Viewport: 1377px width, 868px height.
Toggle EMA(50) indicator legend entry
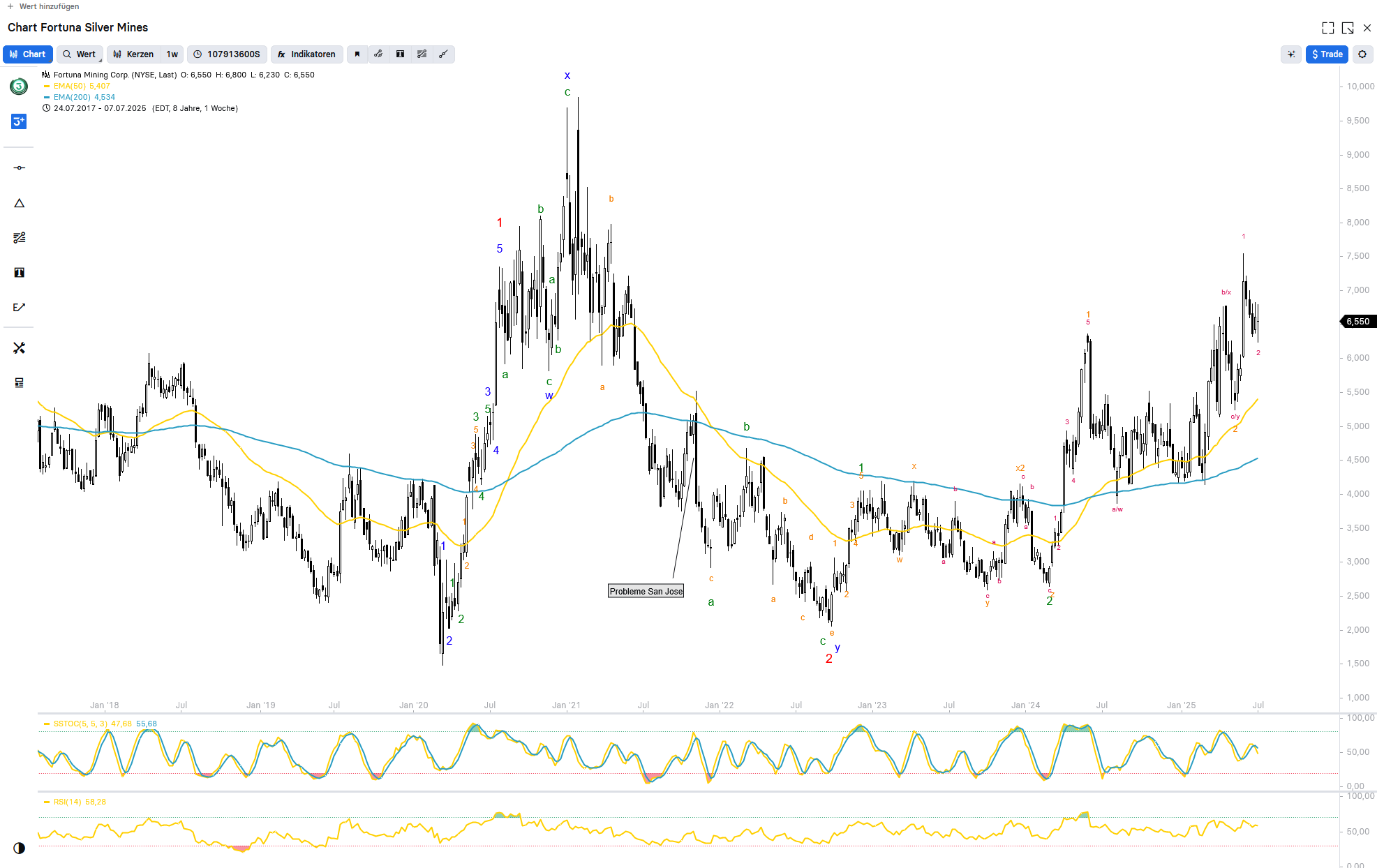(81, 86)
